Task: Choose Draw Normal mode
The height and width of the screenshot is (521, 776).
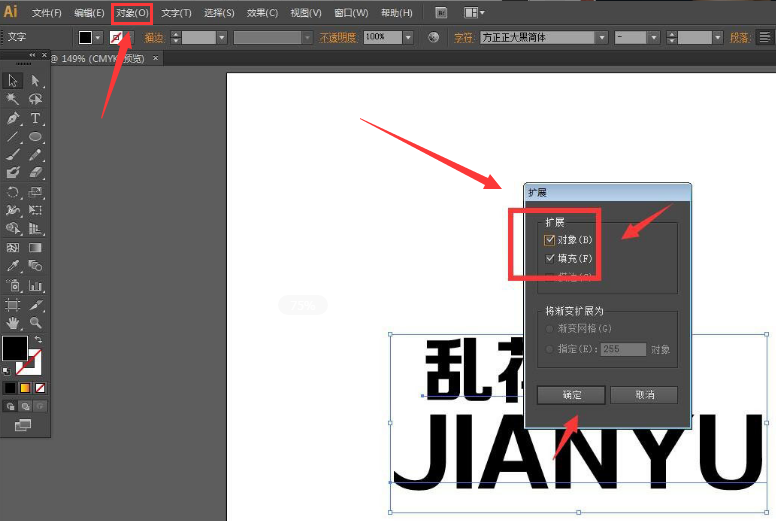Action: [10, 406]
